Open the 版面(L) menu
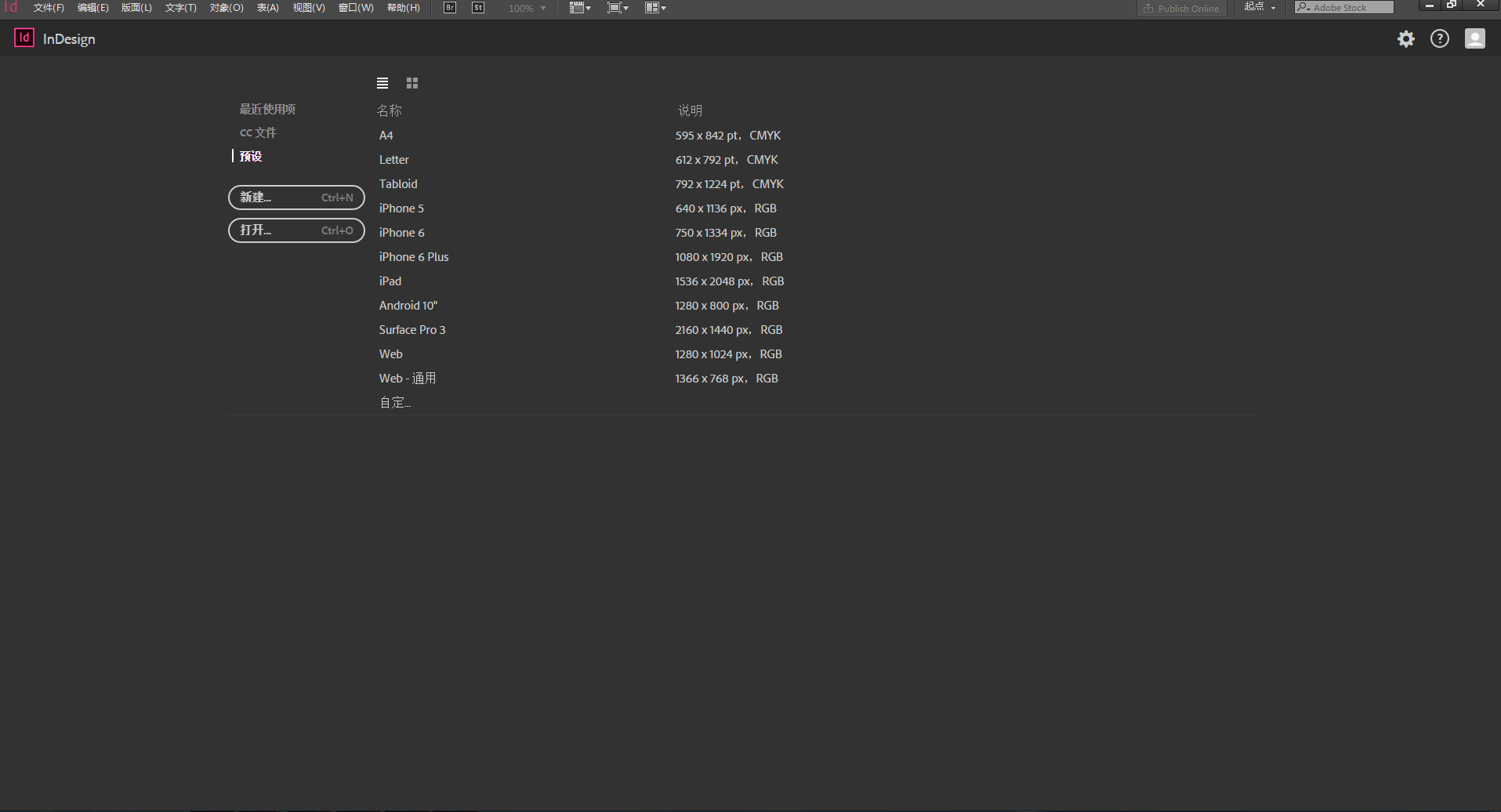Viewport: 1501px width, 812px height. click(x=136, y=8)
